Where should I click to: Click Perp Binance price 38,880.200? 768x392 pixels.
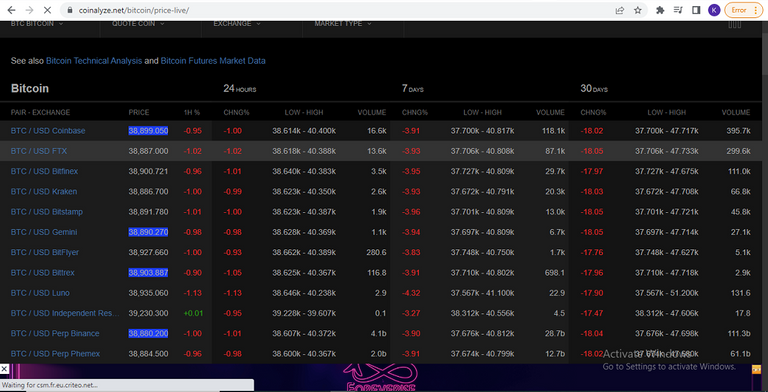click(148, 333)
